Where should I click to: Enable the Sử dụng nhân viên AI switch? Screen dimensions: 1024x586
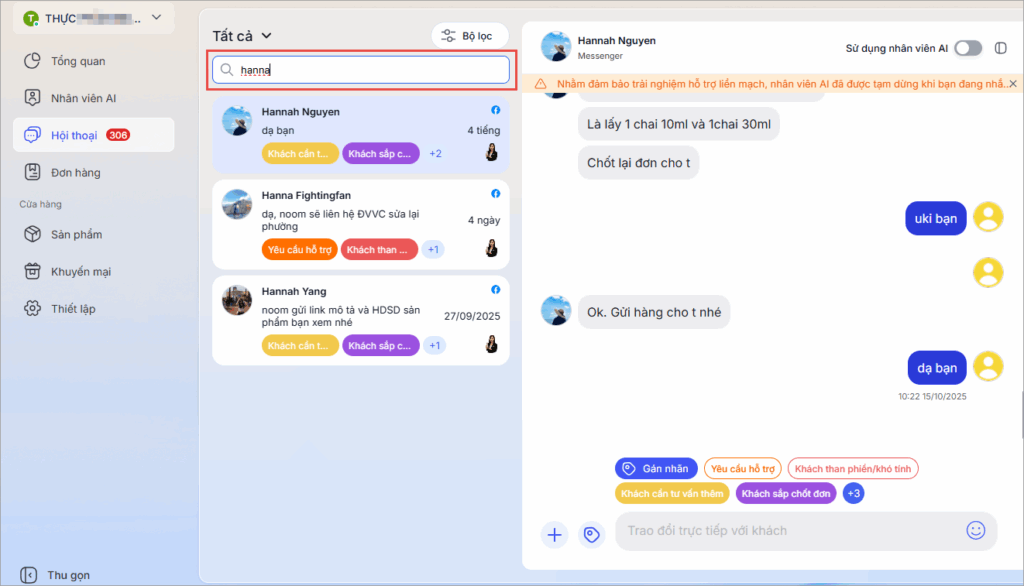point(967,48)
